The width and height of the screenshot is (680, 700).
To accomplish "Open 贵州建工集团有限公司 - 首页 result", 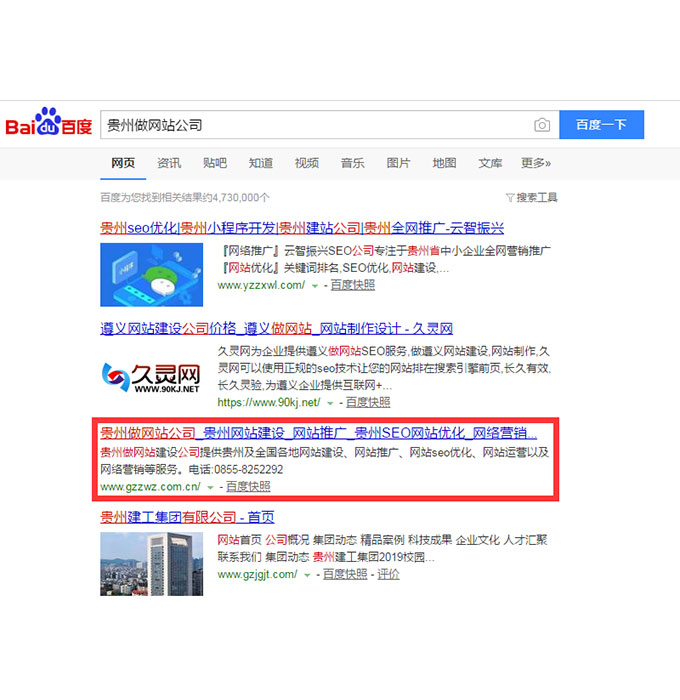I will [x=187, y=517].
